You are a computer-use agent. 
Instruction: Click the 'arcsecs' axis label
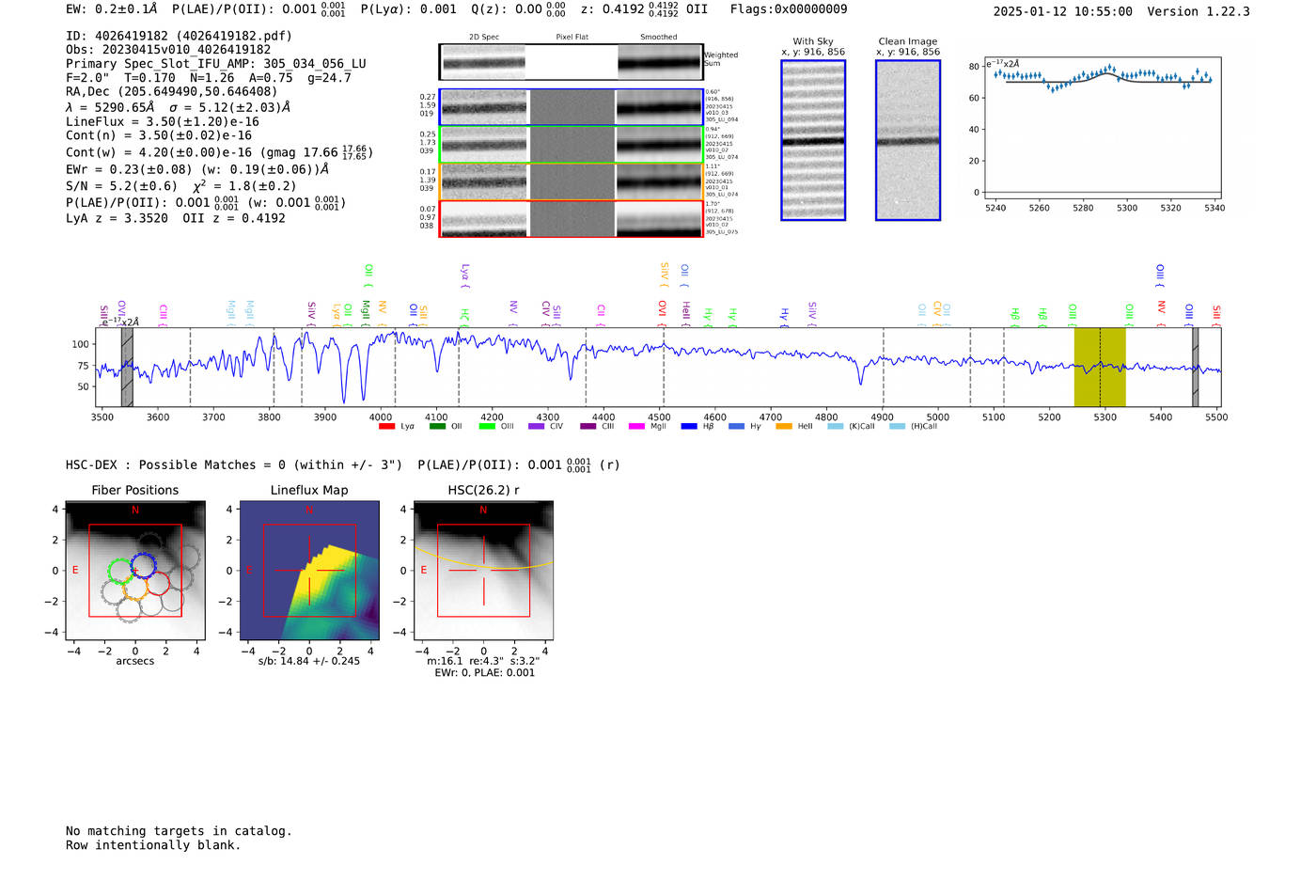click(x=135, y=661)
